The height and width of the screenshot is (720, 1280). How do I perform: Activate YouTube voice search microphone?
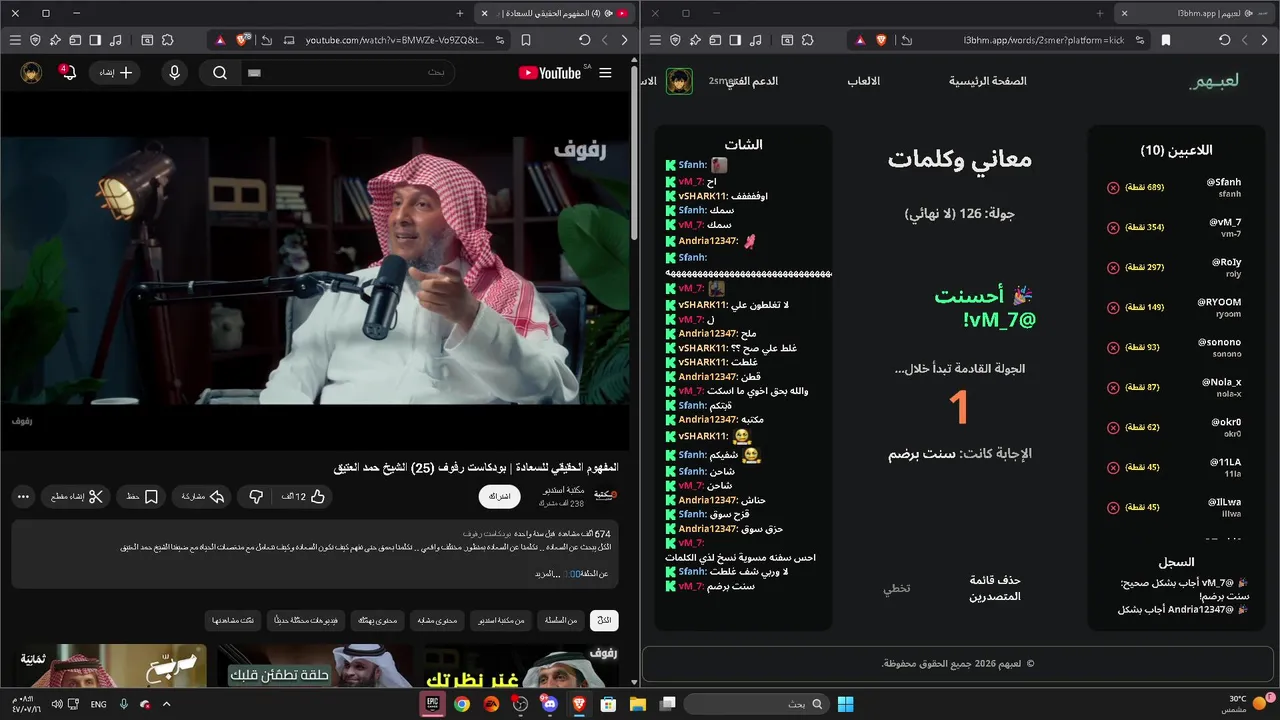[x=175, y=73]
